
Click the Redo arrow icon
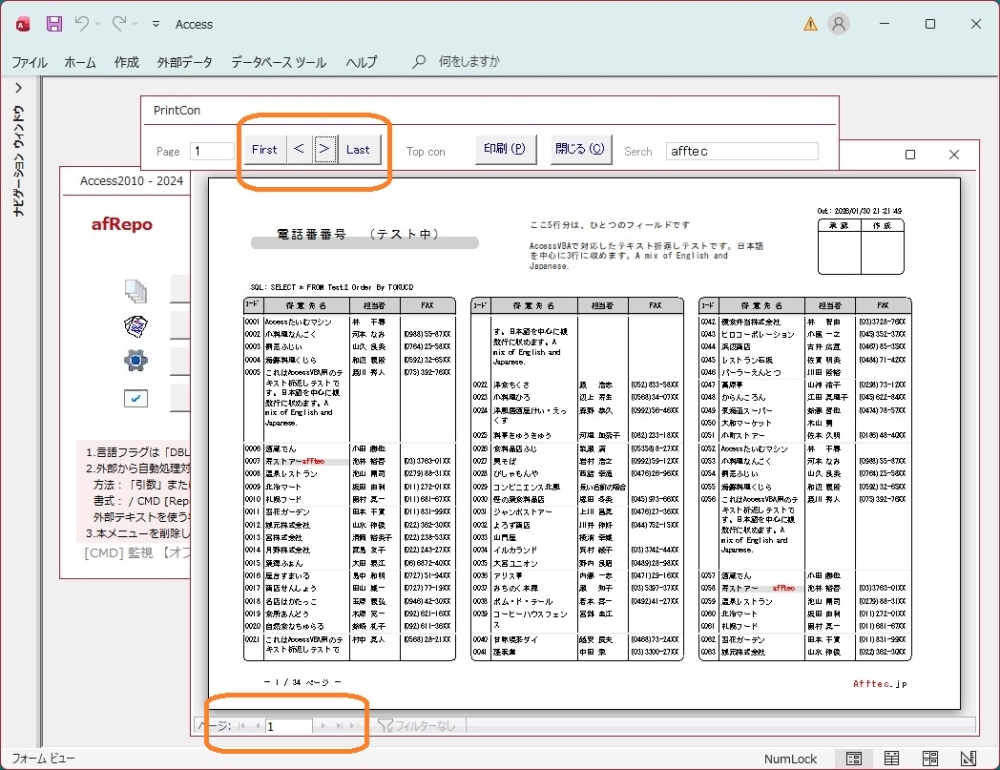coord(119,23)
